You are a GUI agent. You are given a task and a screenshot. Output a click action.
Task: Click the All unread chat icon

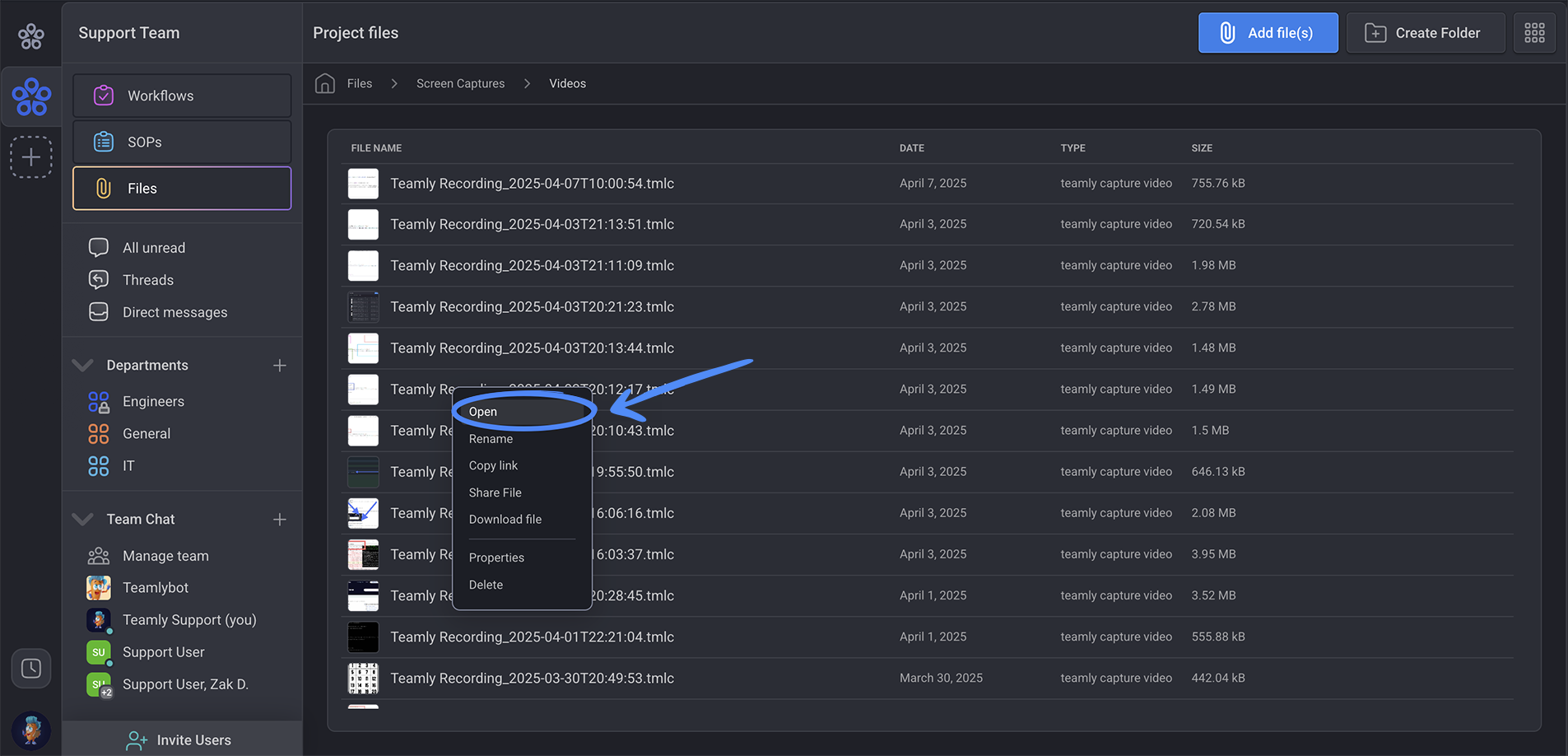click(x=99, y=247)
